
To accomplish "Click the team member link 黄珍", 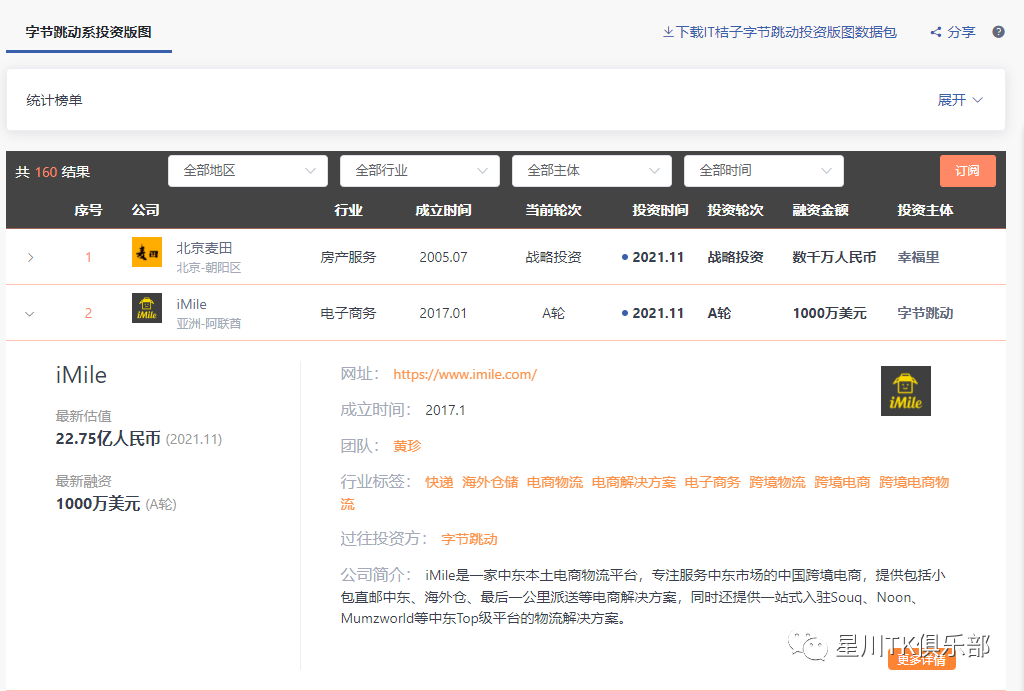I will (x=406, y=445).
